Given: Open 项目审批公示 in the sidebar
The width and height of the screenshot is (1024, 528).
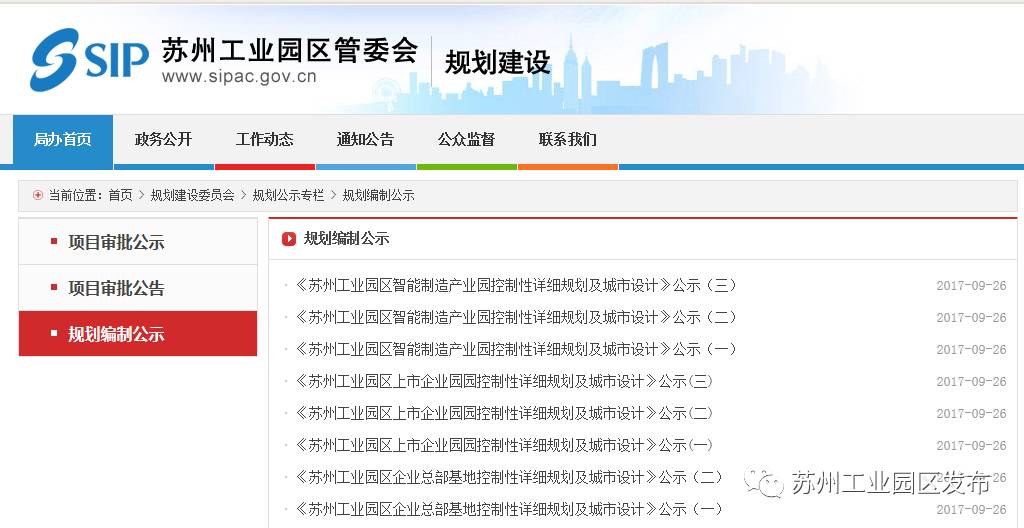Looking at the screenshot, I should tap(138, 242).
